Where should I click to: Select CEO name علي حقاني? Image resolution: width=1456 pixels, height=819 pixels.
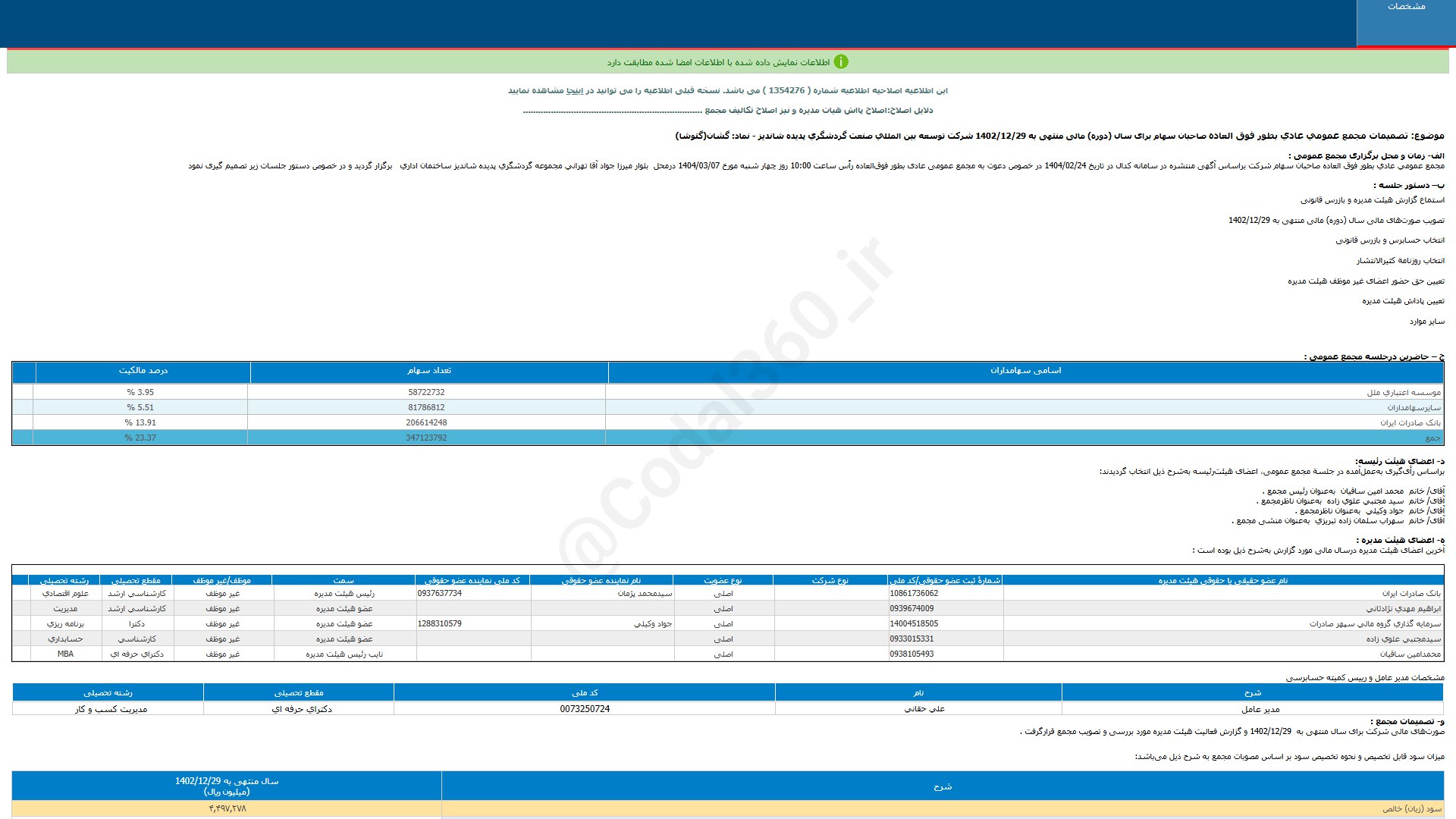pyautogui.click(x=924, y=710)
